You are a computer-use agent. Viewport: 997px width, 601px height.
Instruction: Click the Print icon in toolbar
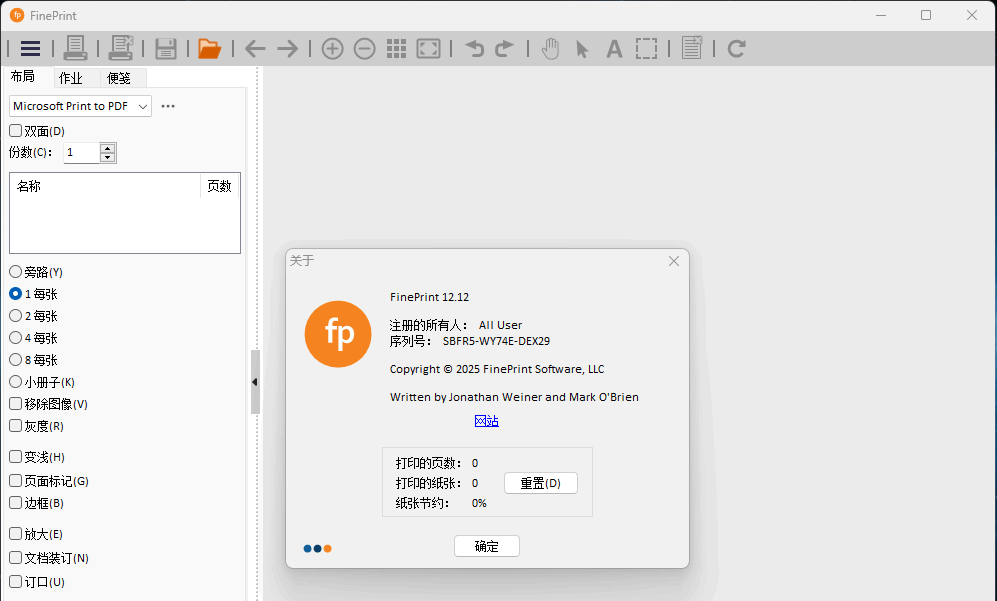pos(76,48)
